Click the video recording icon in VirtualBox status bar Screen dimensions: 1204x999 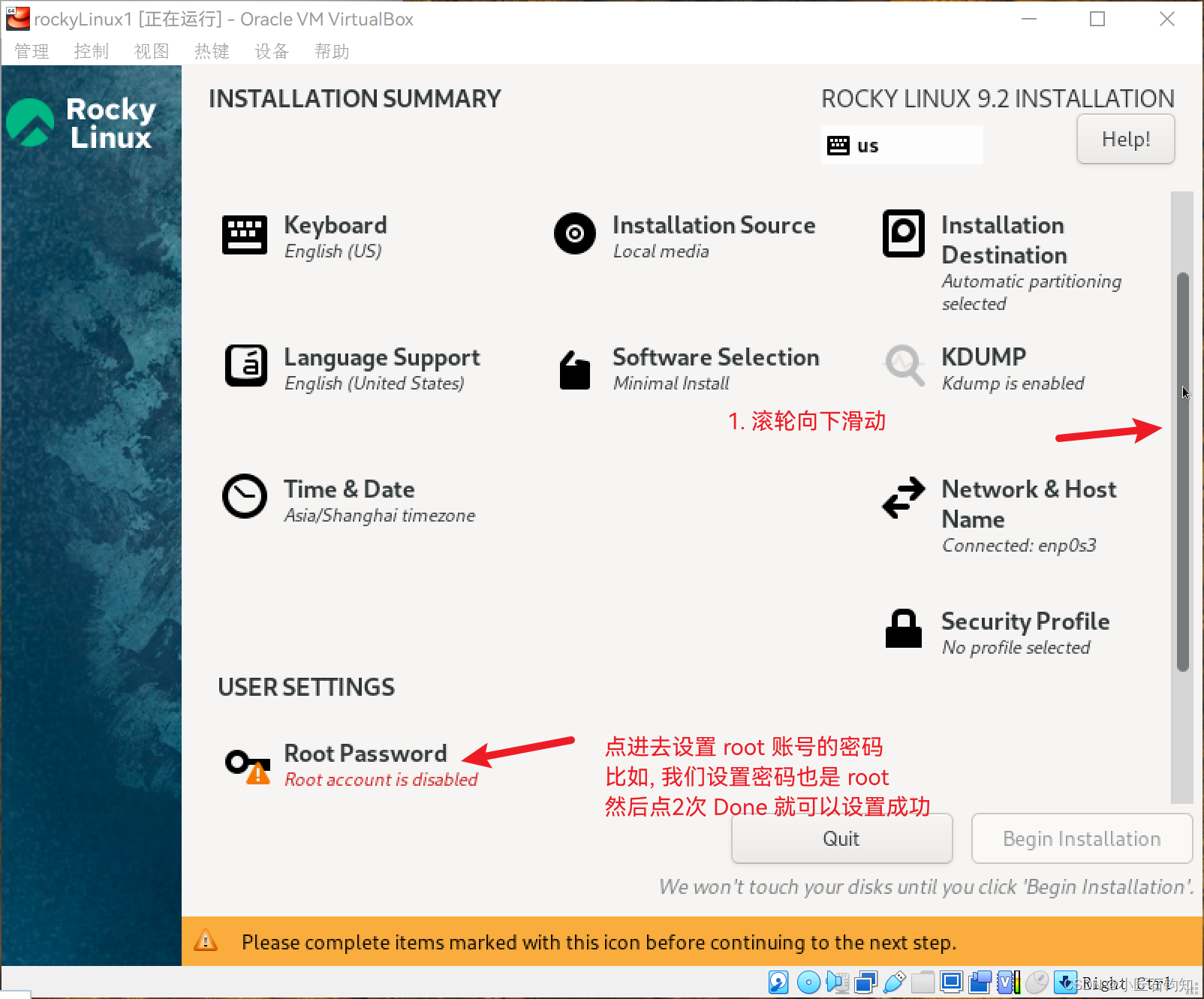point(980,982)
